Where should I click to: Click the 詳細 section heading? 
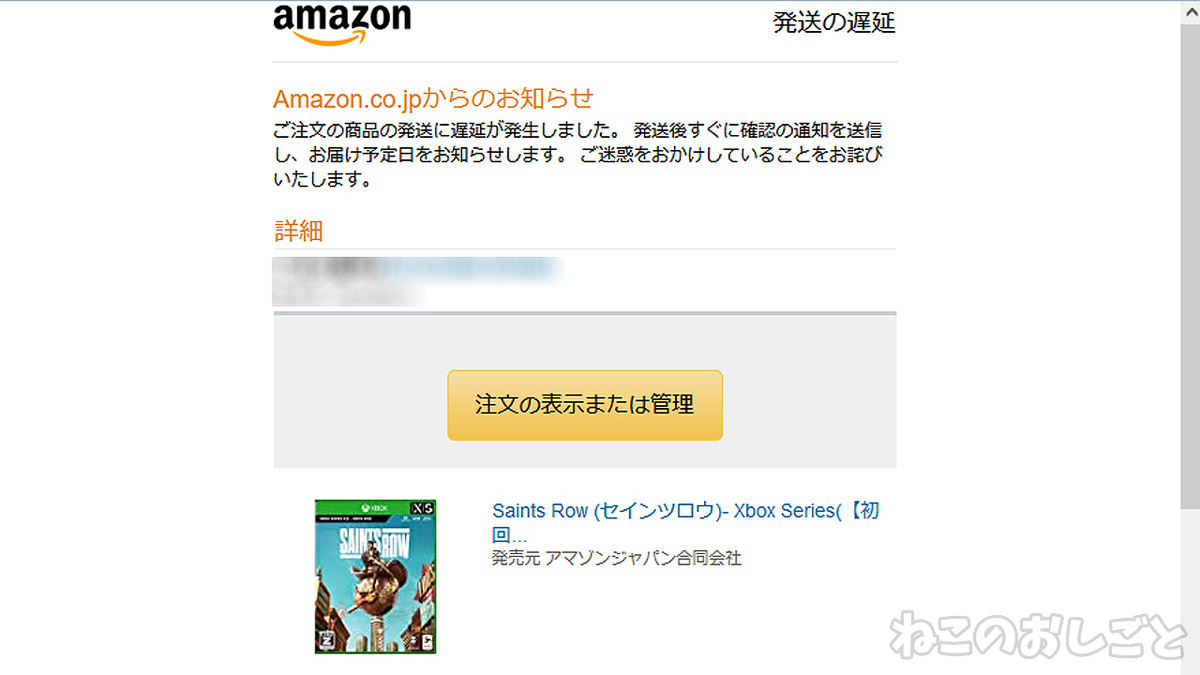(x=298, y=231)
